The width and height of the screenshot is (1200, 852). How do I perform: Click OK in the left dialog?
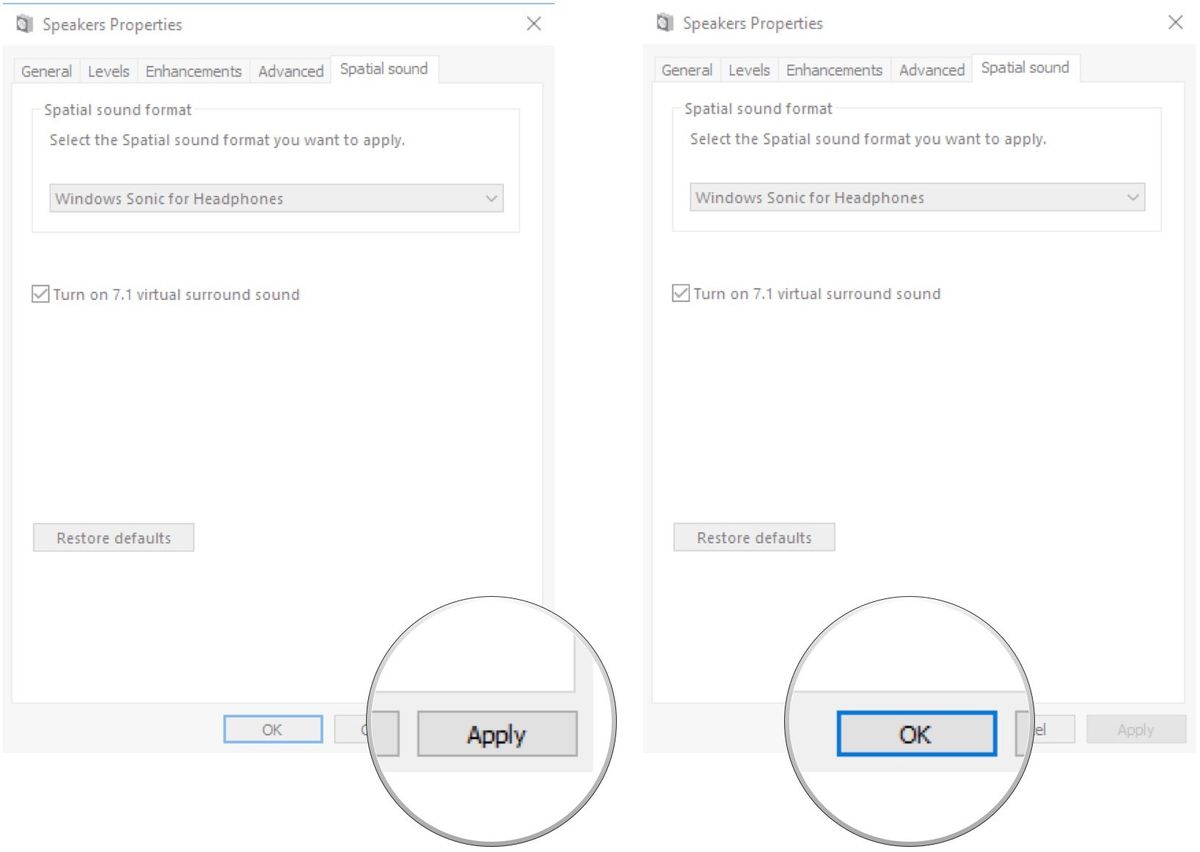pos(272,729)
